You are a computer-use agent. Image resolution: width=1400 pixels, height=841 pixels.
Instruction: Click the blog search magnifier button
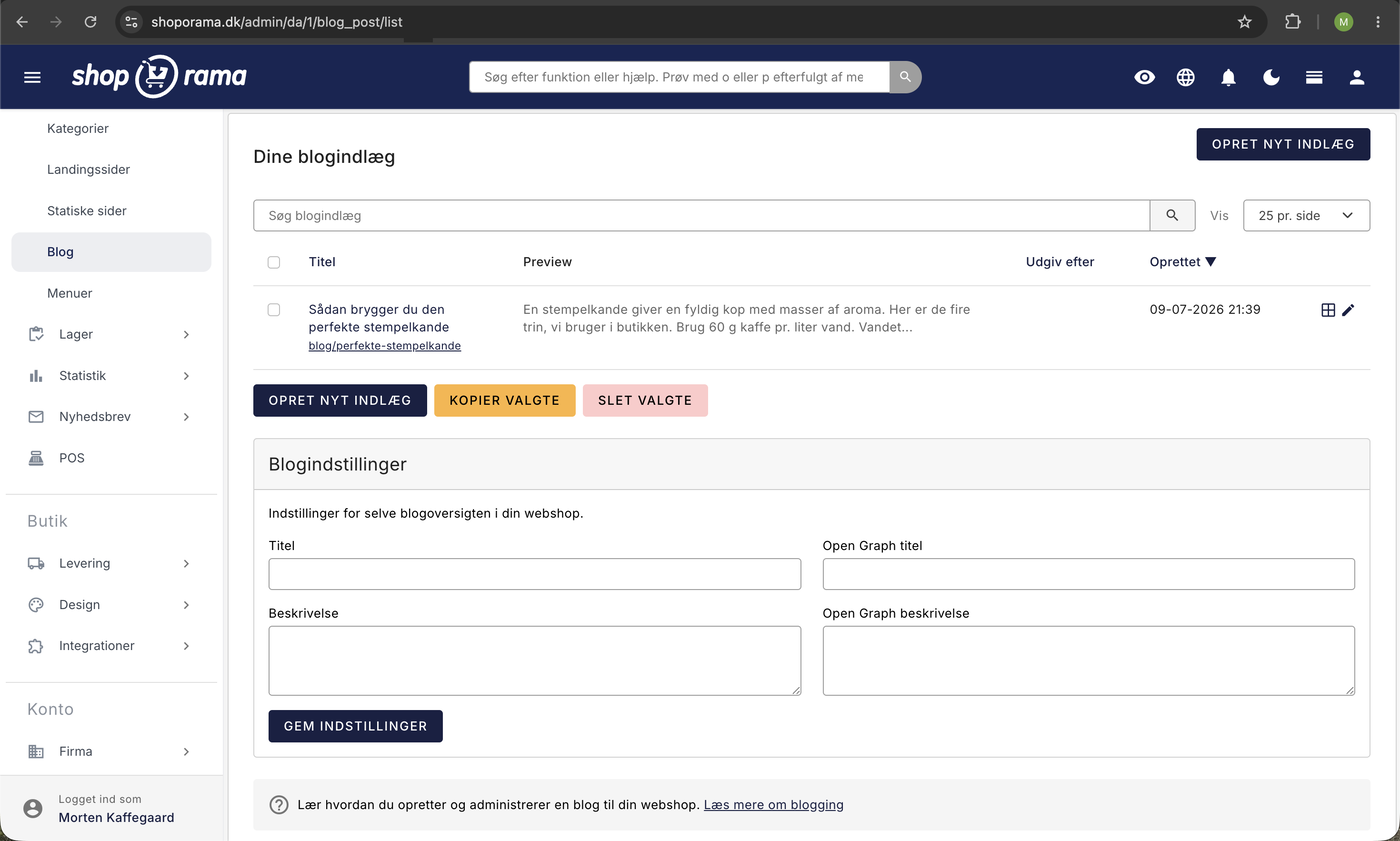[x=1172, y=215]
